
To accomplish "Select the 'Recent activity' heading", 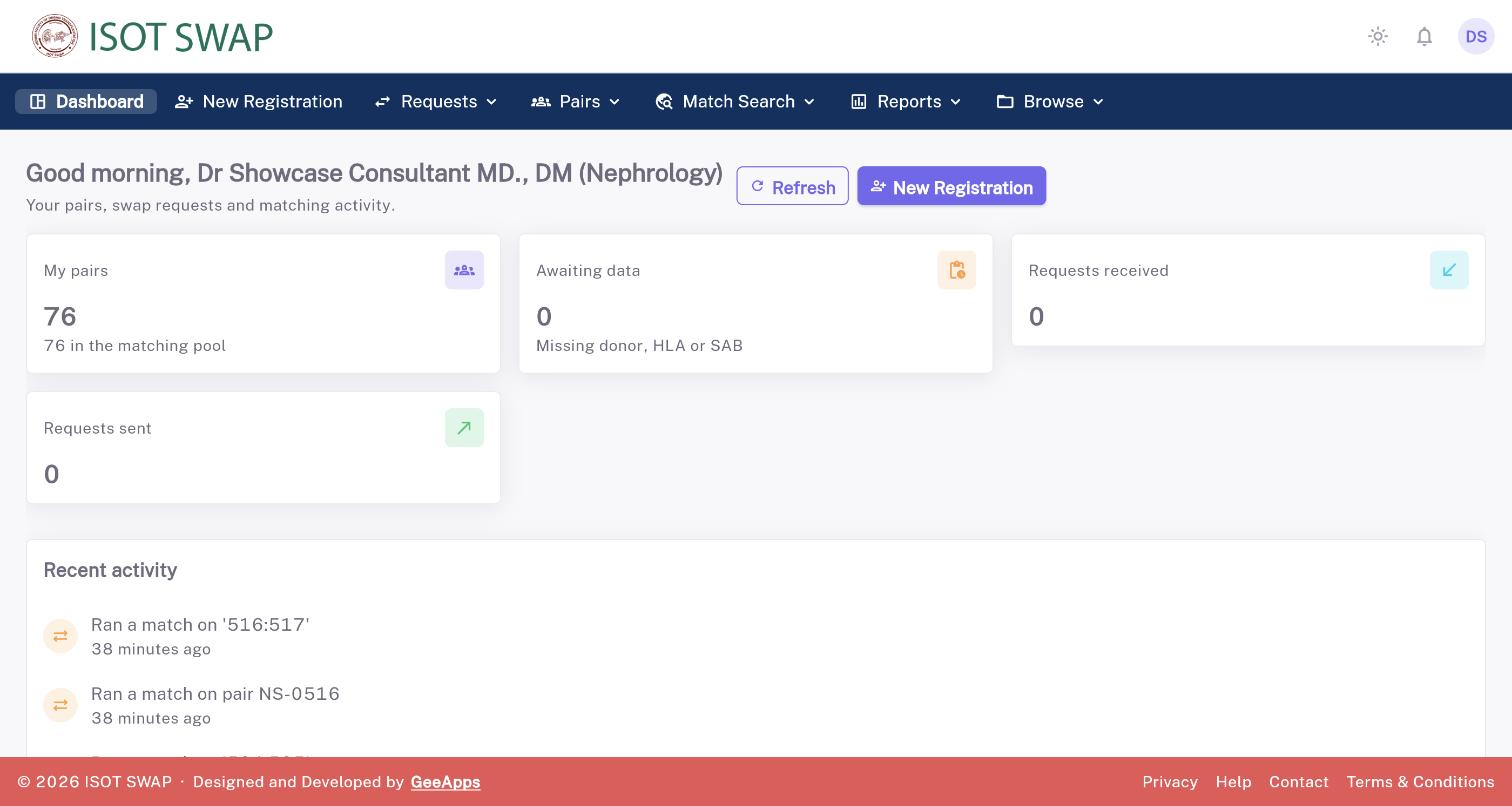I will point(110,570).
